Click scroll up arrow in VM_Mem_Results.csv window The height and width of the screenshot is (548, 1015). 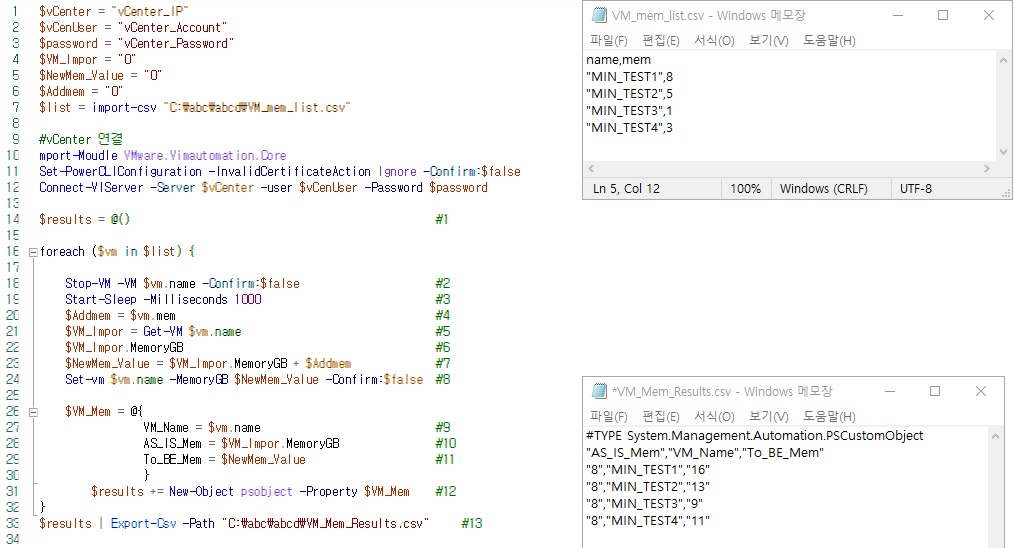click(996, 436)
